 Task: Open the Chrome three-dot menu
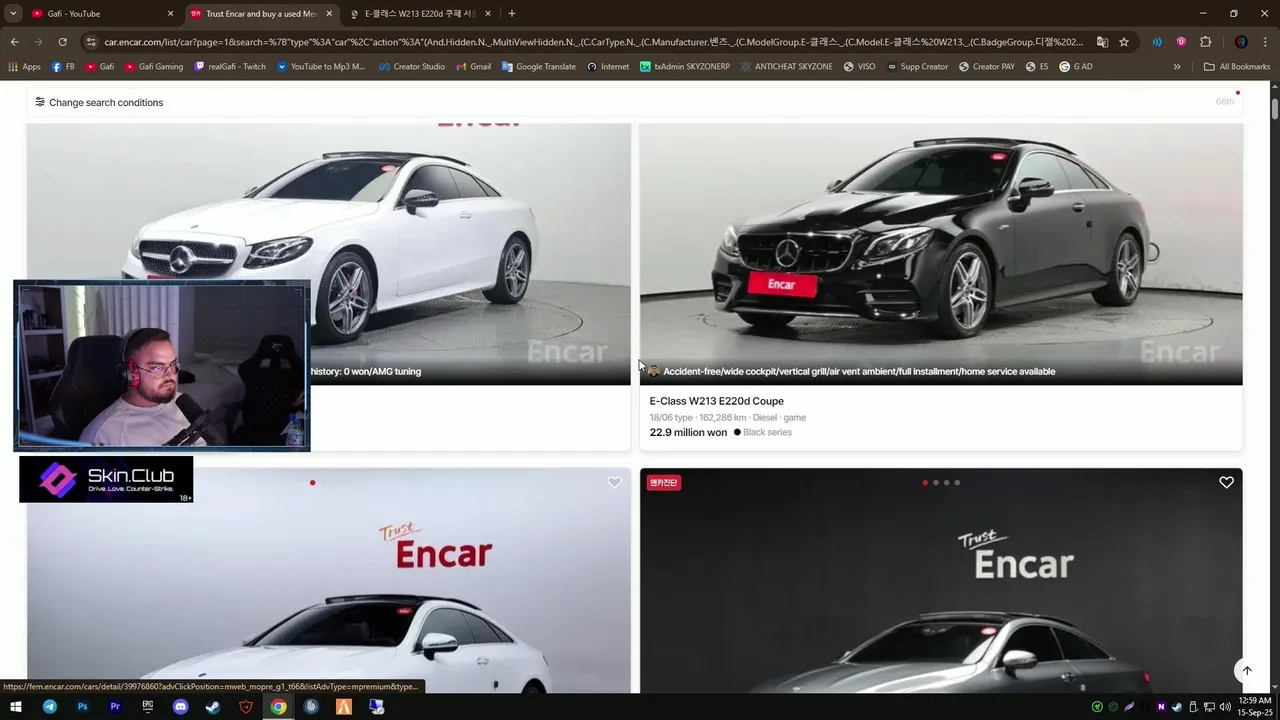pyautogui.click(x=1266, y=42)
